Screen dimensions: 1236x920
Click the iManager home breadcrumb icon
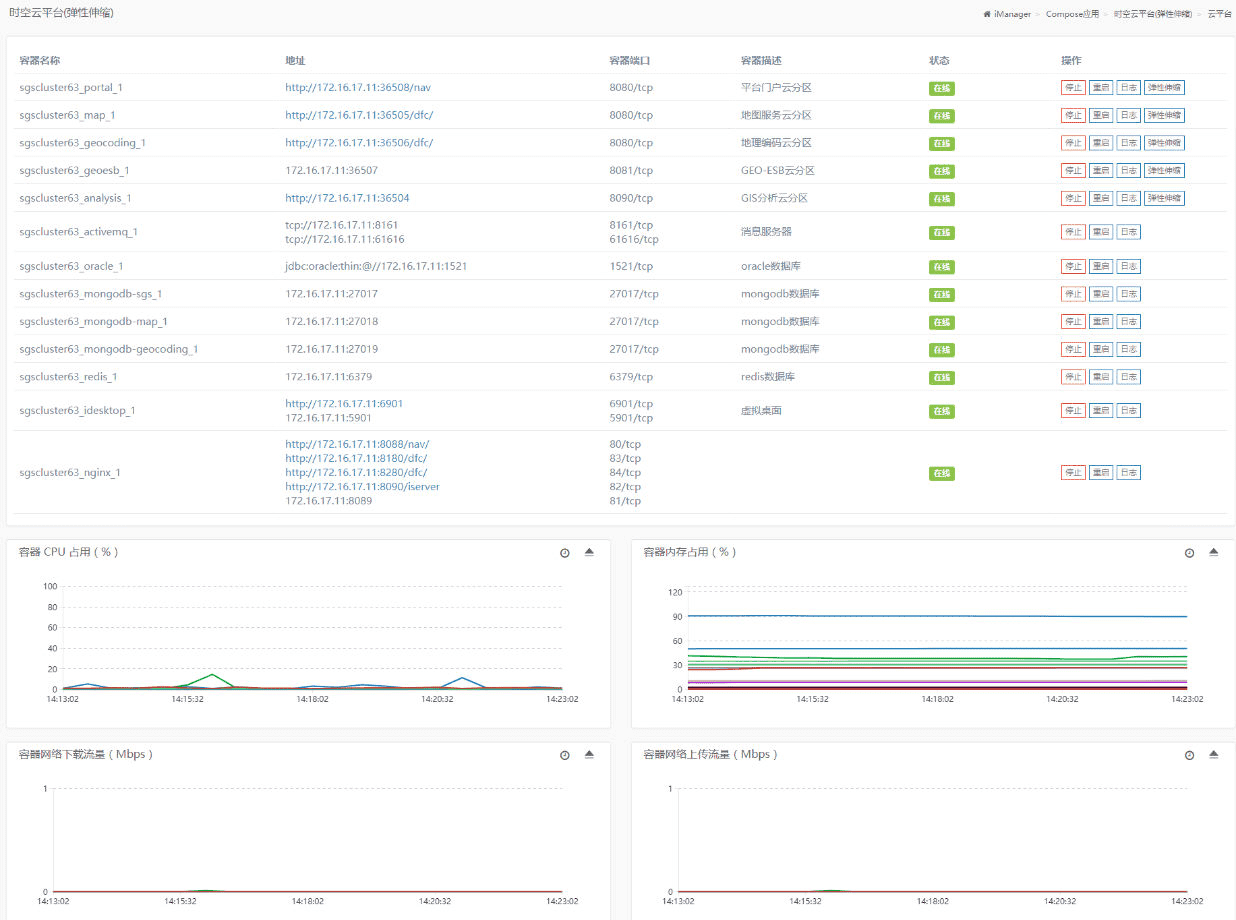(987, 14)
